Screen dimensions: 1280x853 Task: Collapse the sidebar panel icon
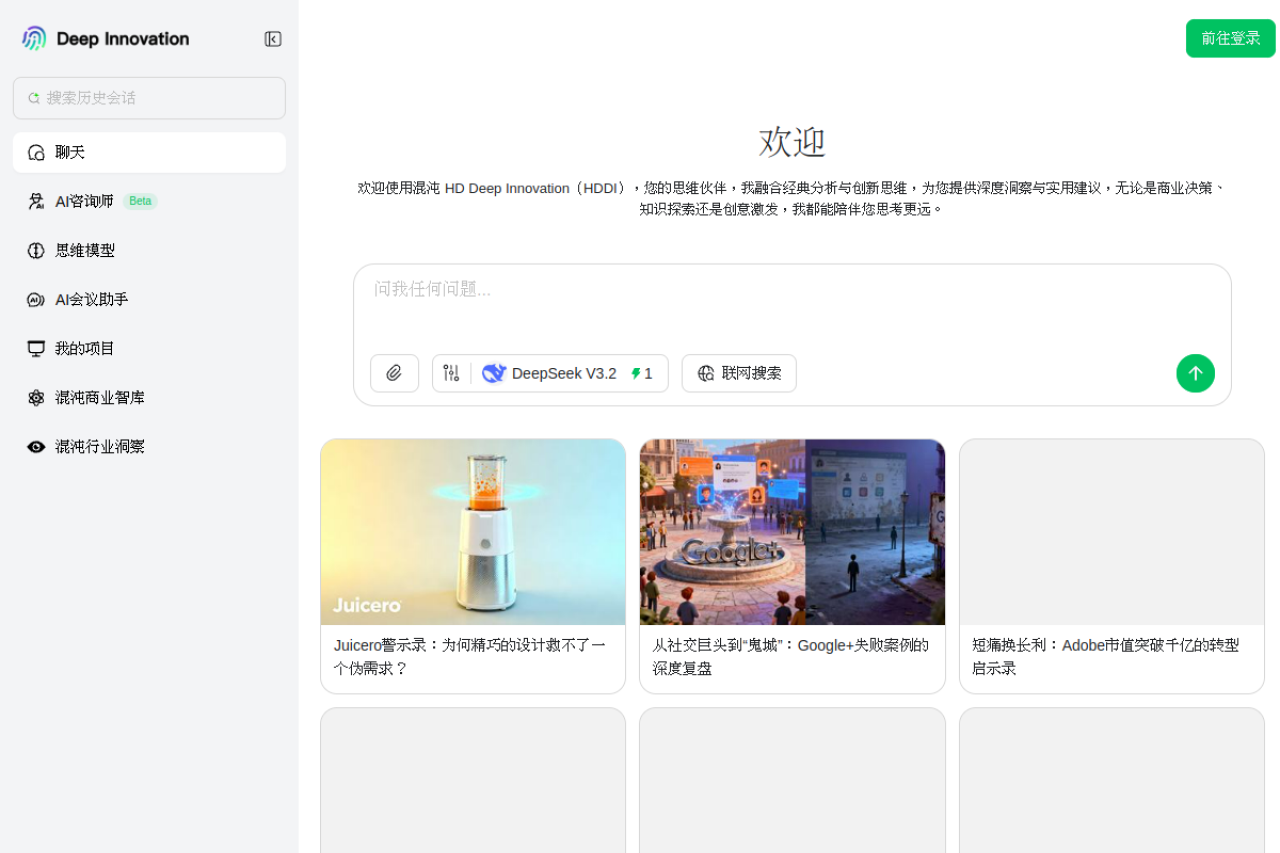click(x=273, y=39)
